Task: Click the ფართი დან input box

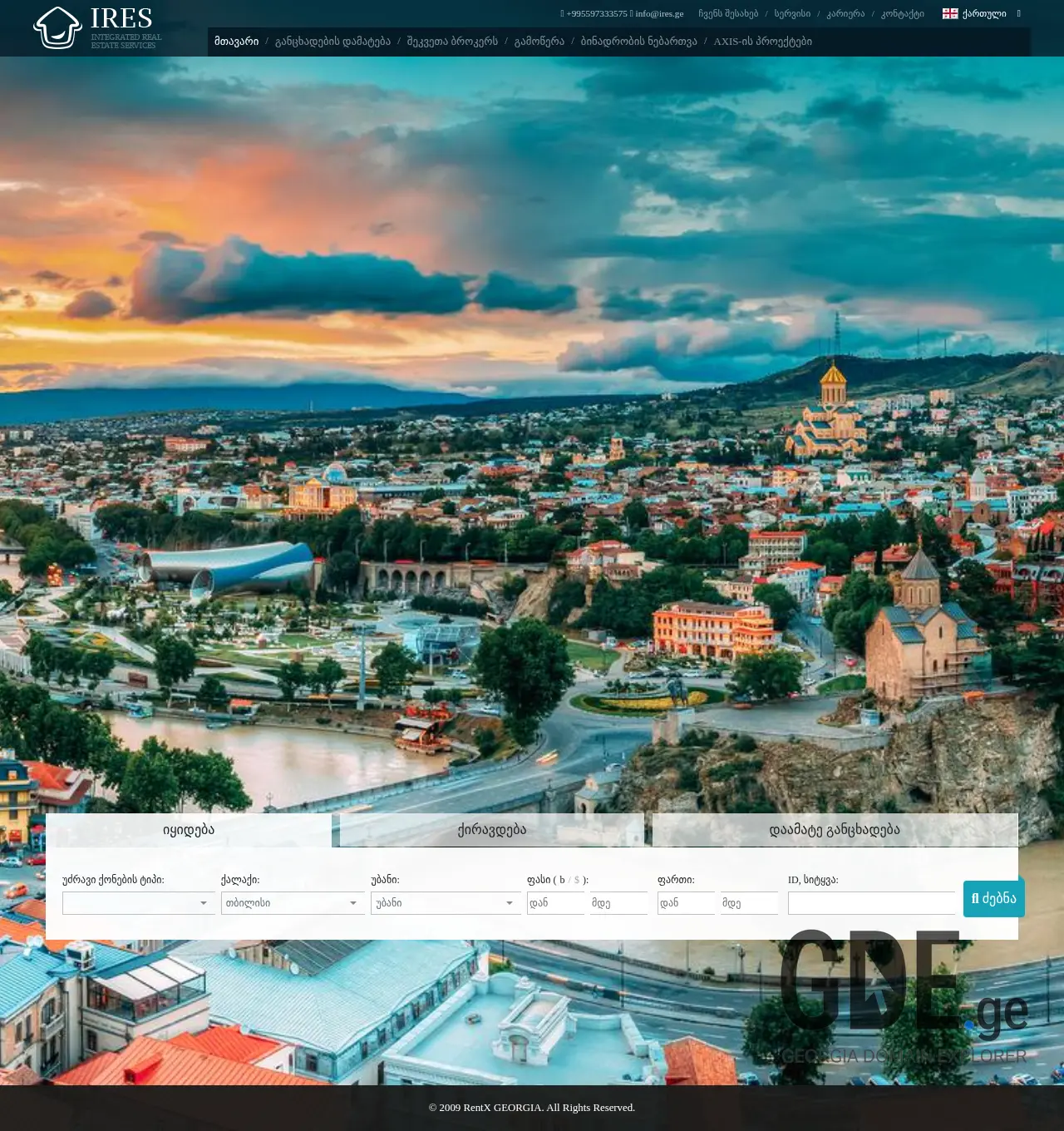Action: click(686, 902)
